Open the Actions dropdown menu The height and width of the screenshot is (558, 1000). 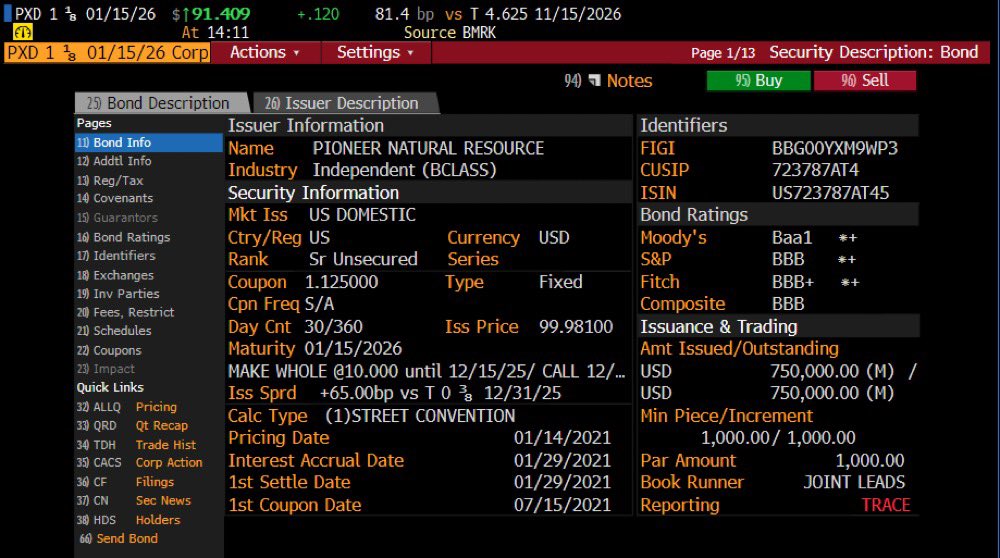point(265,52)
